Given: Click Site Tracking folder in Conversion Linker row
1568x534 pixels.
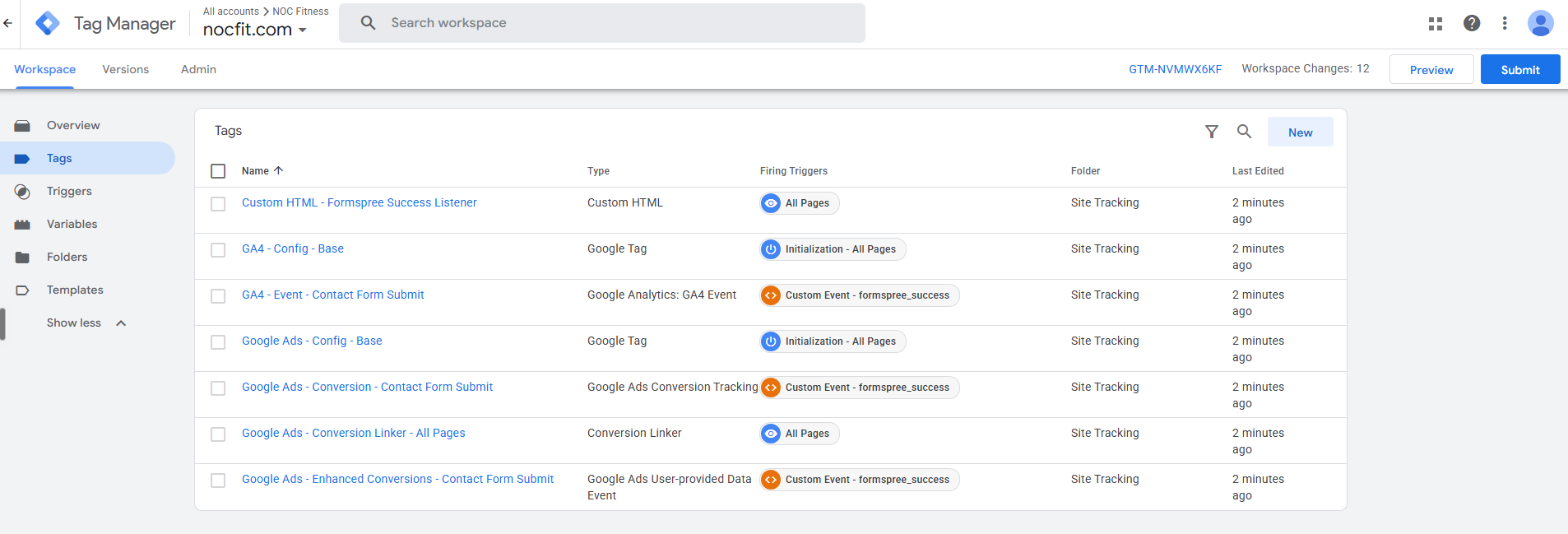Looking at the screenshot, I should [1105, 433].
